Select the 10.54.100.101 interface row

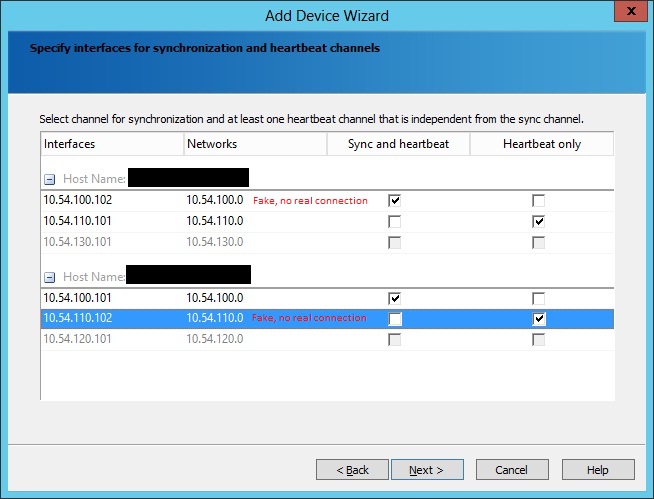point(327,298)
